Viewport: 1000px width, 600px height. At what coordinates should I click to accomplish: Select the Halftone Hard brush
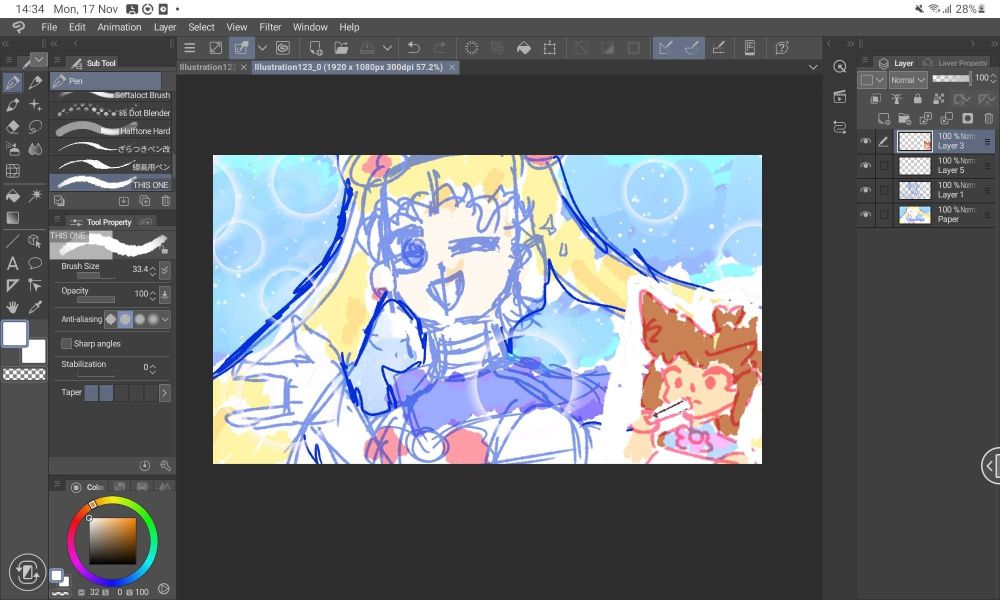click(111, 130)
